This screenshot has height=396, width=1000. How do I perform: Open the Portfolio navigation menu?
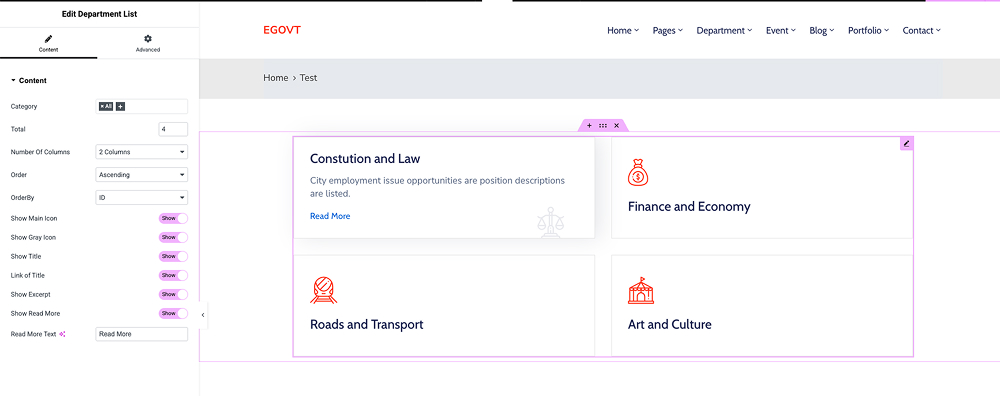click(x=868, y=31)
